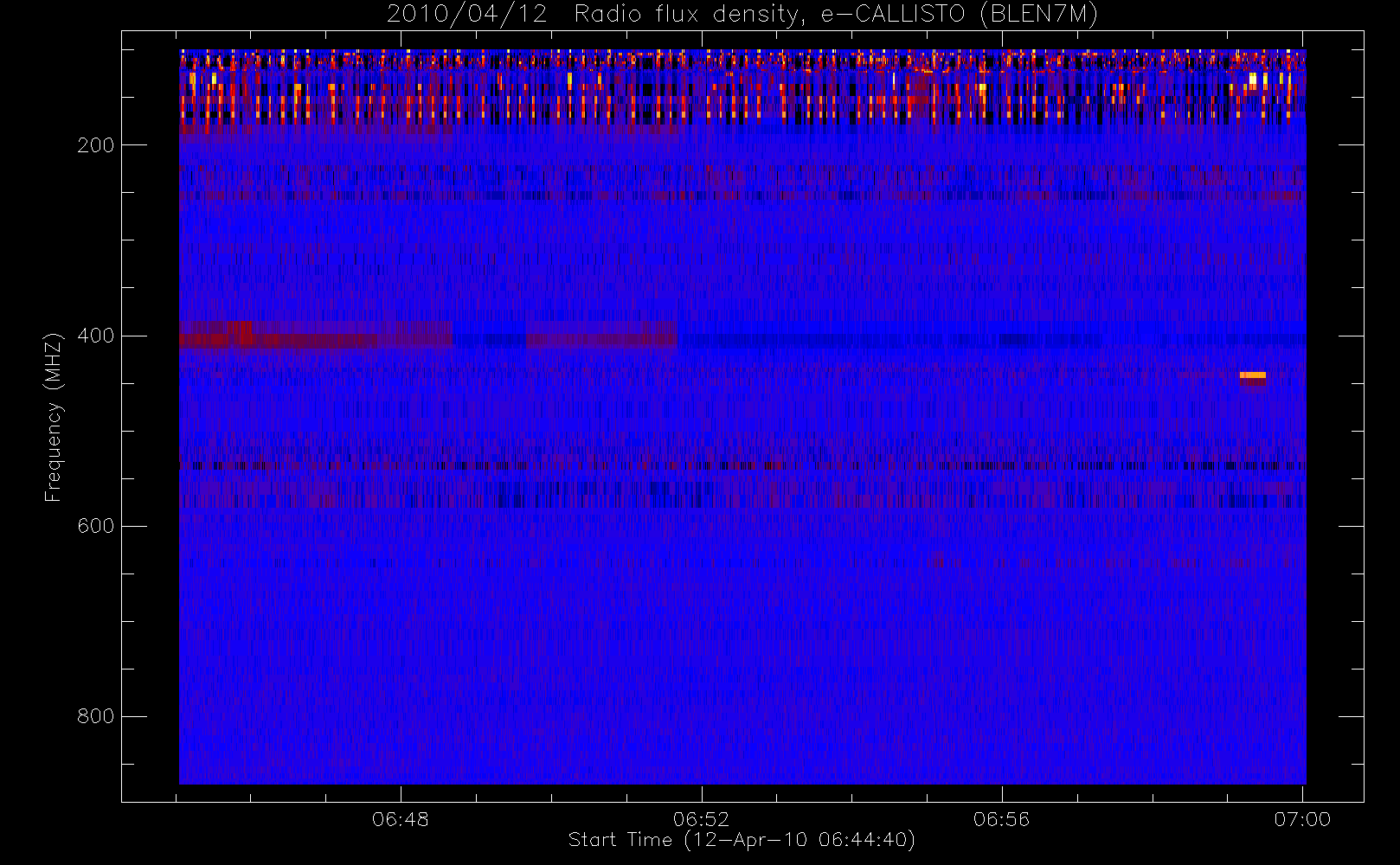
Task: Click the 'Start Time (12-Apr-10 06:44:40)' axis label
Action: pos(742,840)
